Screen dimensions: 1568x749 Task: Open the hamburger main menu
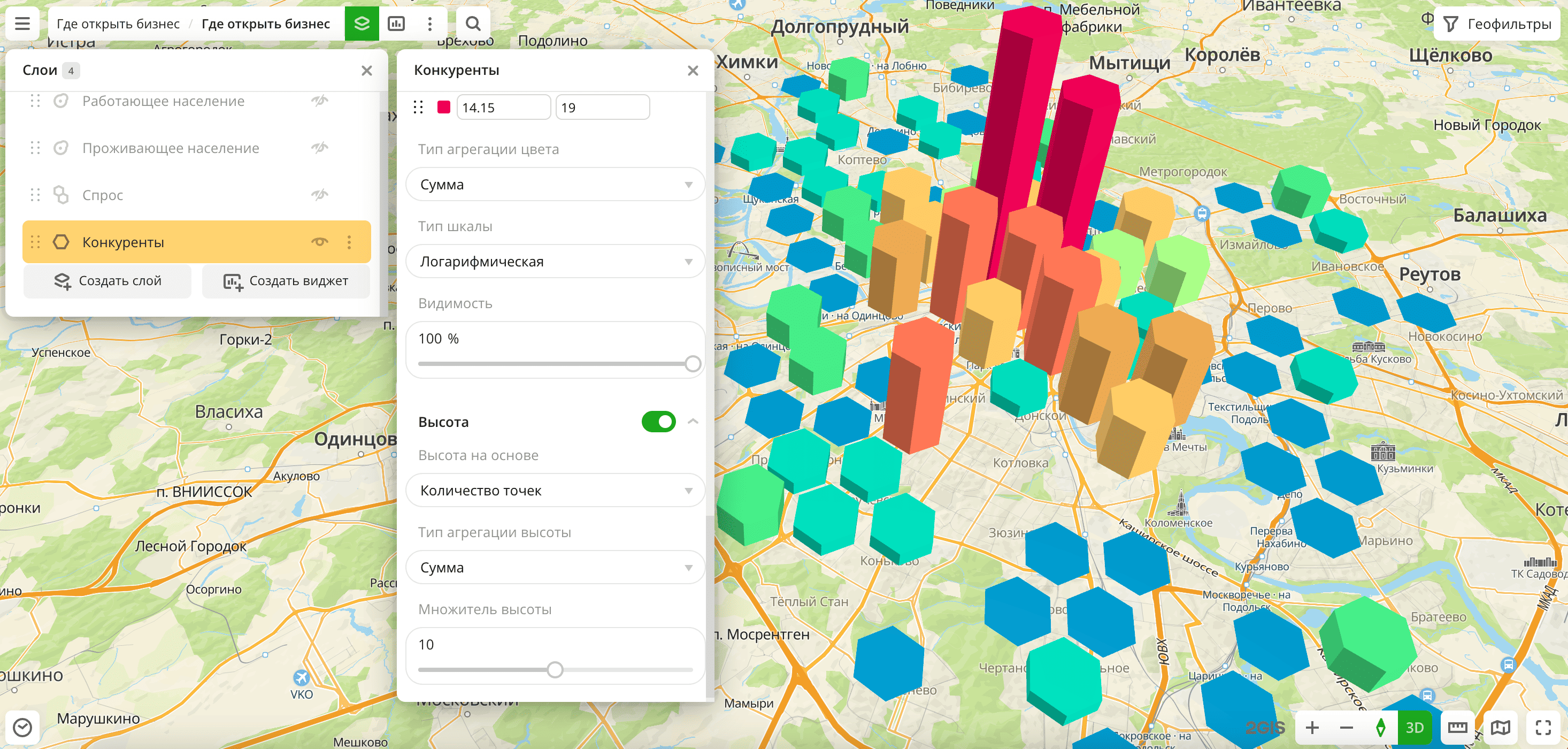22,24
